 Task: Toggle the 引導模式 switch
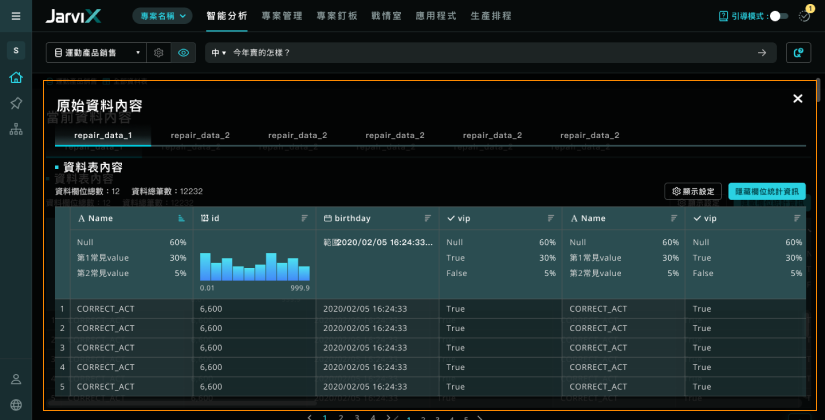click(x=779, y=16)
